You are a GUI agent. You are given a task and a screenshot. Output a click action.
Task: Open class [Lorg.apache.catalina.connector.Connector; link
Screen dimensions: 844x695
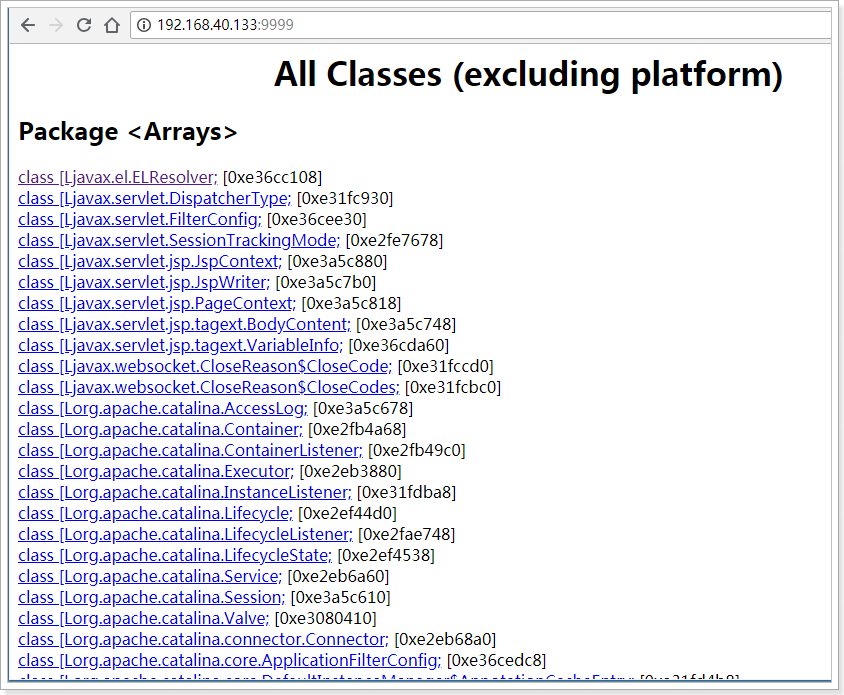203,639
